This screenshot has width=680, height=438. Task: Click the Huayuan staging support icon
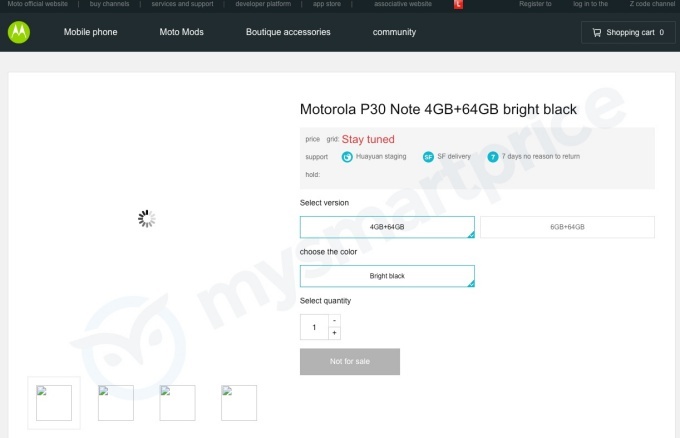(x=347, y=157)
